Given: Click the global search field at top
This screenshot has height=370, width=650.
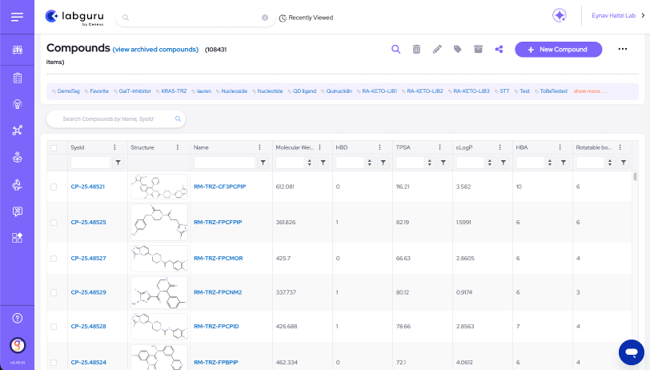Looking at the screenshot, I should click(x=195, y=17).
